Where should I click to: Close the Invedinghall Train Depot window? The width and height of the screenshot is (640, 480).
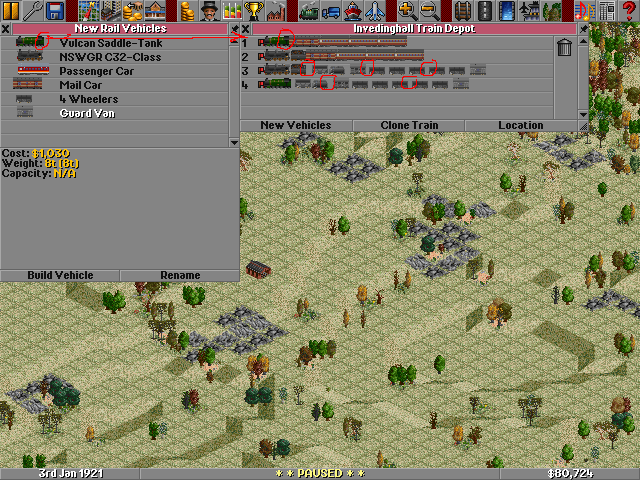pos(245,29)
